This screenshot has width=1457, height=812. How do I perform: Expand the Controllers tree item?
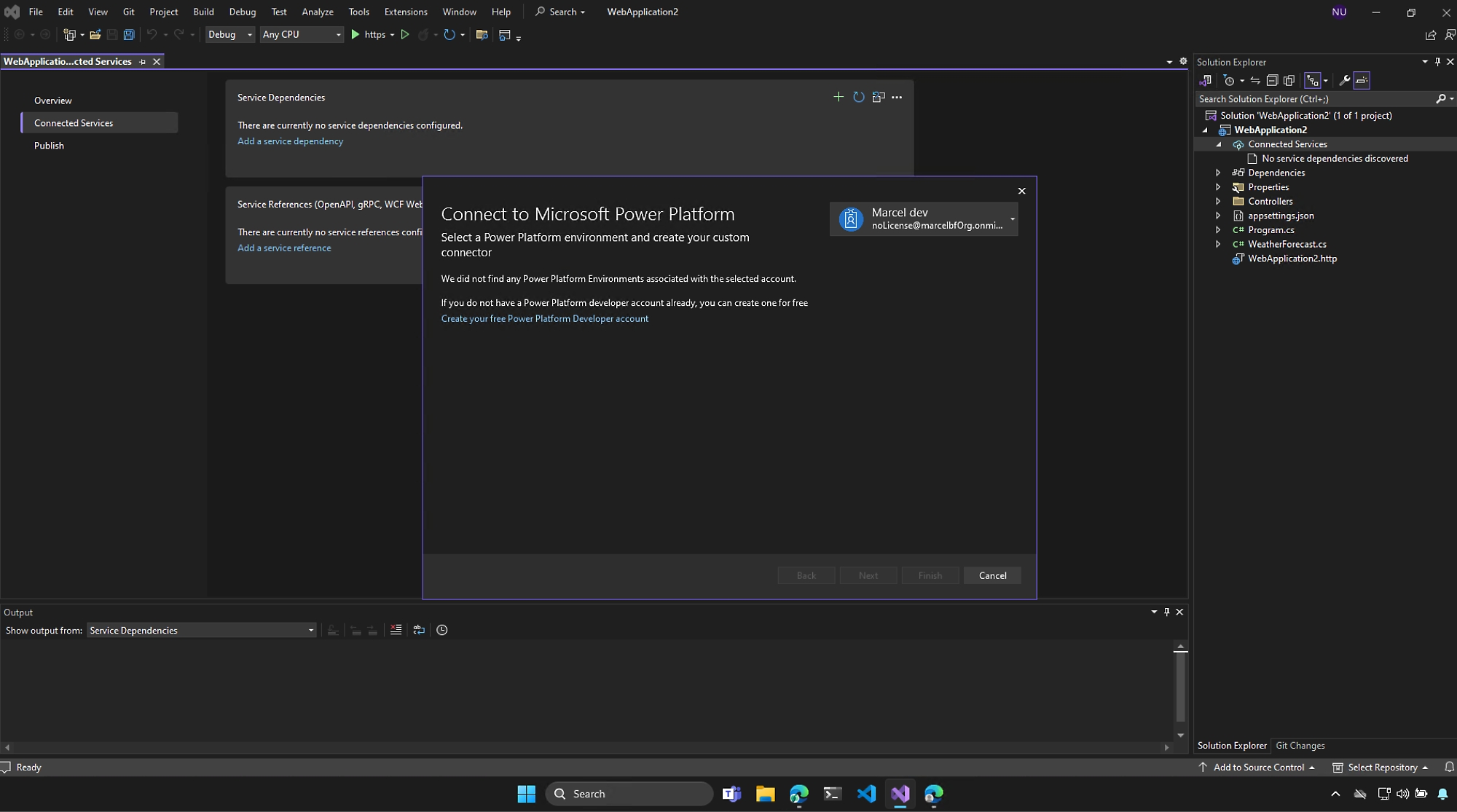[1218, 201]
